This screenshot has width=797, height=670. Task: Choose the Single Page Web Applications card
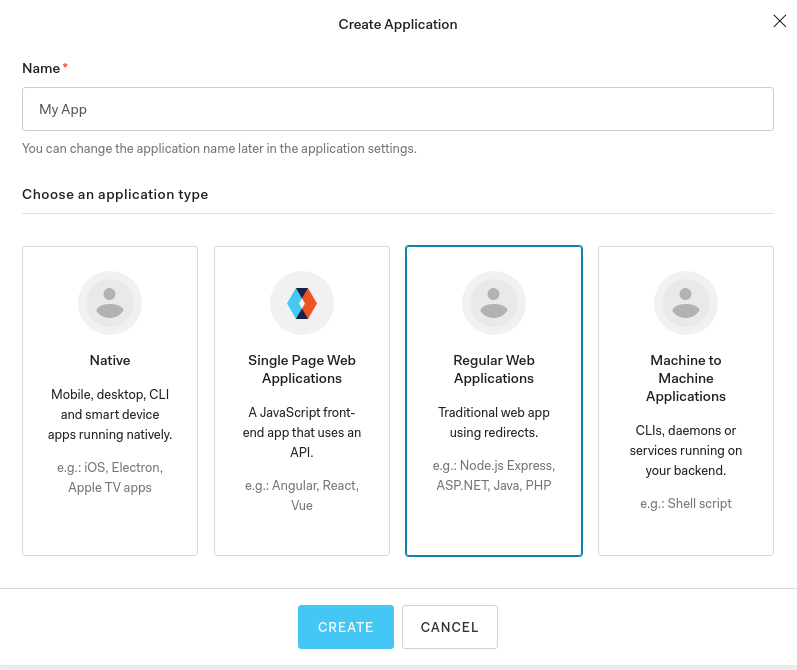(x=302, y=401)
